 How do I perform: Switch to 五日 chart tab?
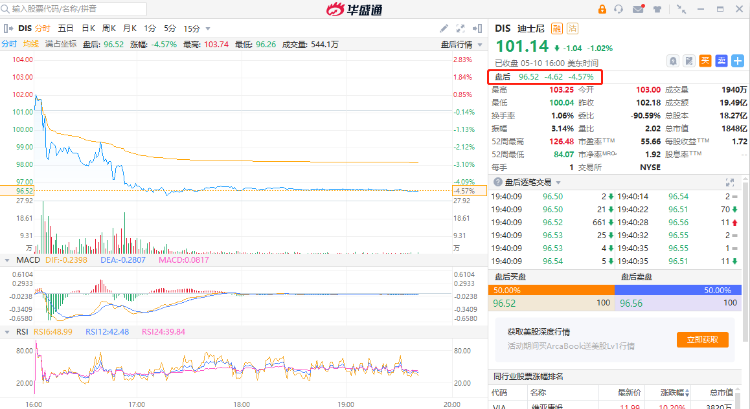click(x=66, y=28)
